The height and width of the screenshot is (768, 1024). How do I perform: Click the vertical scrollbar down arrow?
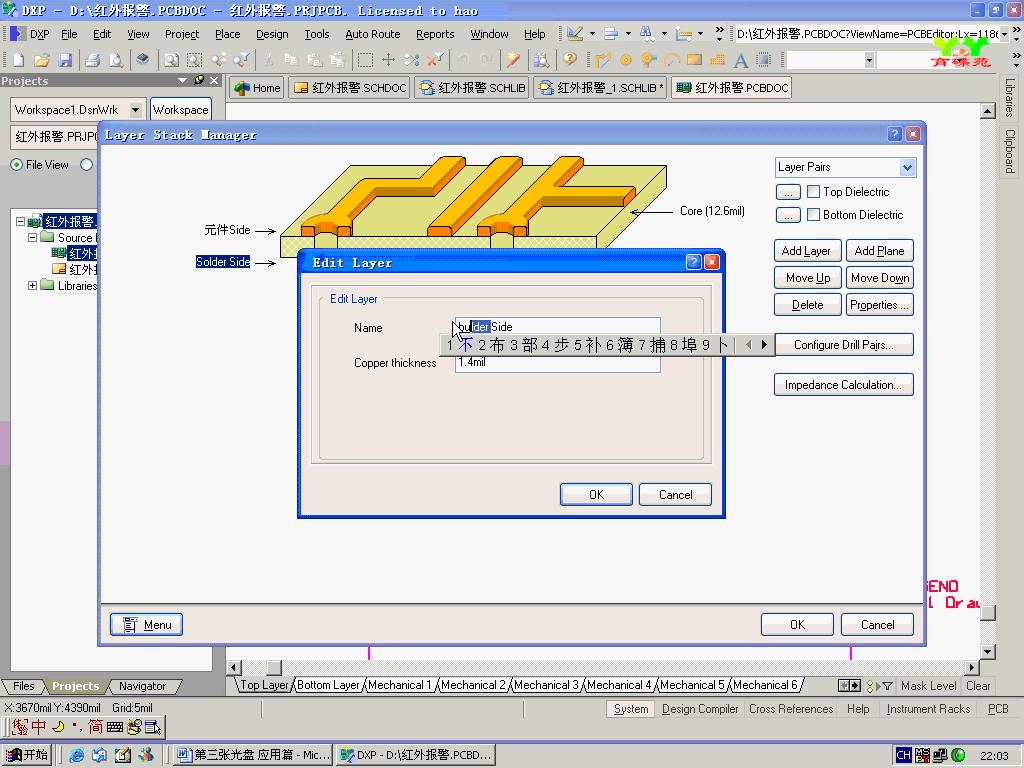click(x=988, y=651)
